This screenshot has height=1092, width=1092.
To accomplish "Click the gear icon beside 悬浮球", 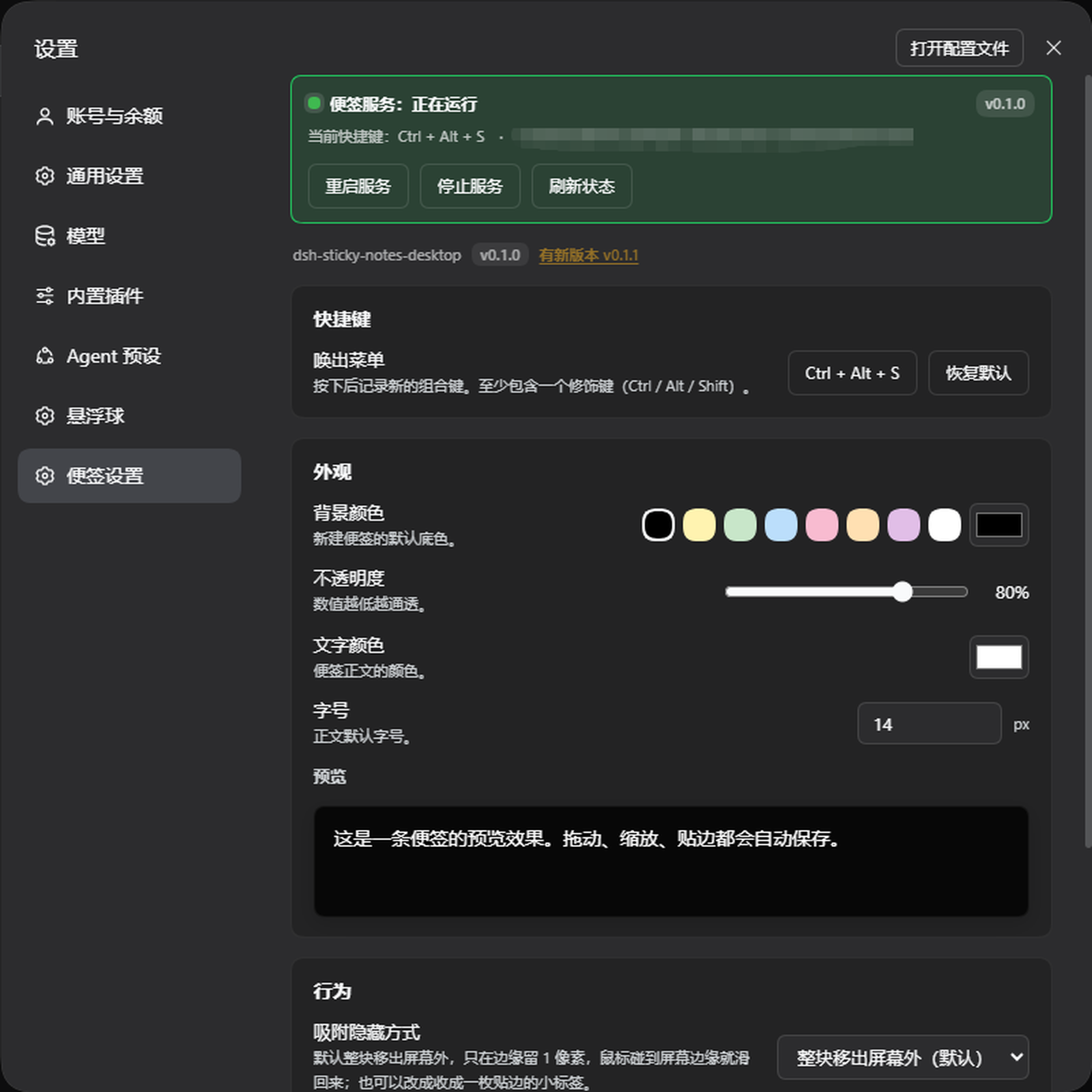I will 44,416.
